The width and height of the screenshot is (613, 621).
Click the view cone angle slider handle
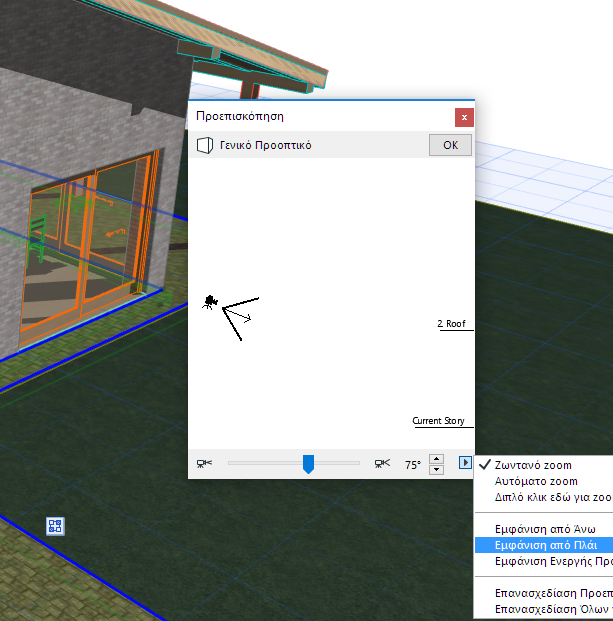pos(308,464)
